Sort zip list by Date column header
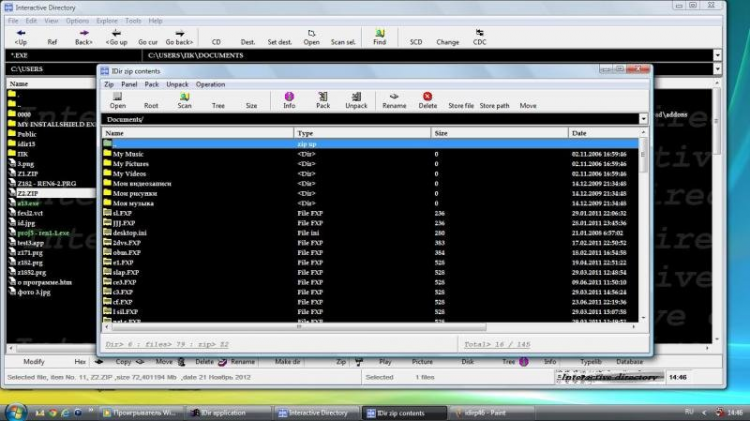This screenshot has width=750, height=421. pos(604,133)
